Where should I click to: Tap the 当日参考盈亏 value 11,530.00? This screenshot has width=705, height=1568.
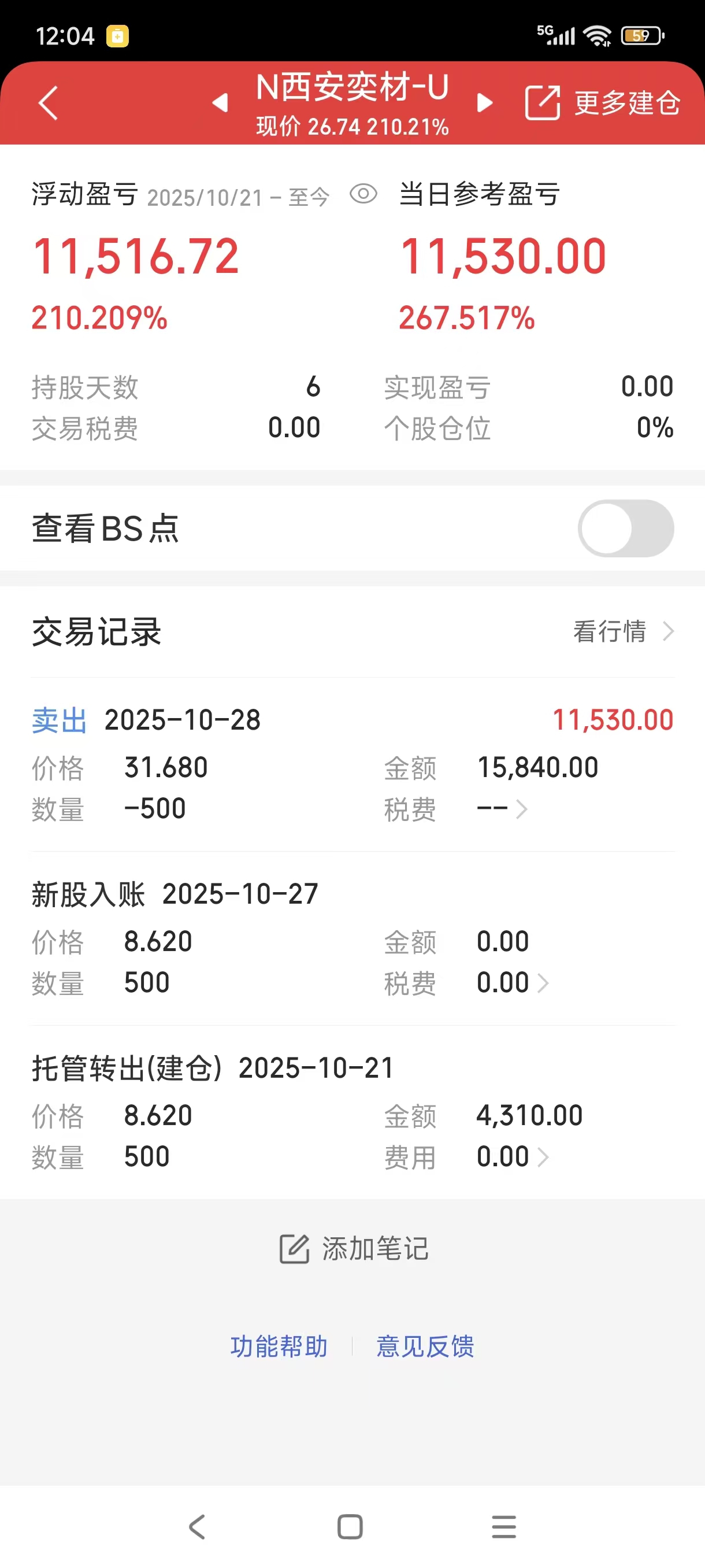coord(502,257)
